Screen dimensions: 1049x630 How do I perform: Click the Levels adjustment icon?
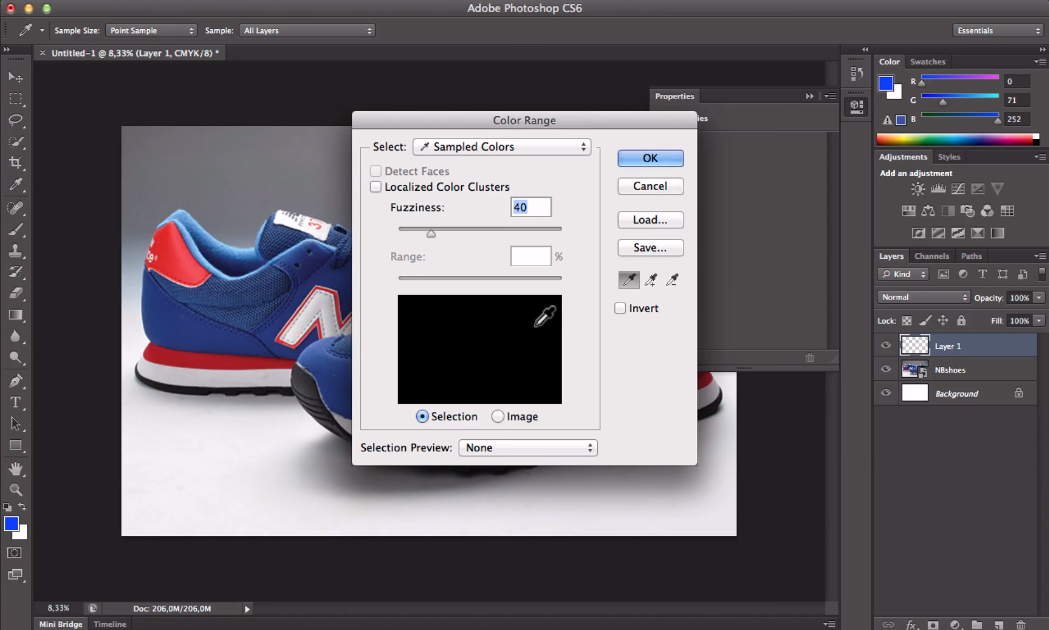[938, 189]
